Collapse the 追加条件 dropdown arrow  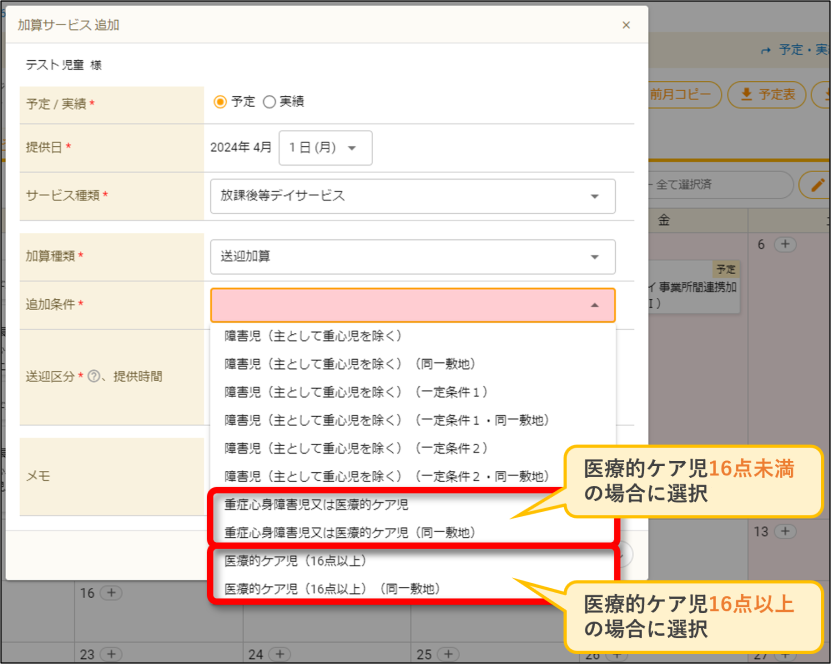(595, 305)
